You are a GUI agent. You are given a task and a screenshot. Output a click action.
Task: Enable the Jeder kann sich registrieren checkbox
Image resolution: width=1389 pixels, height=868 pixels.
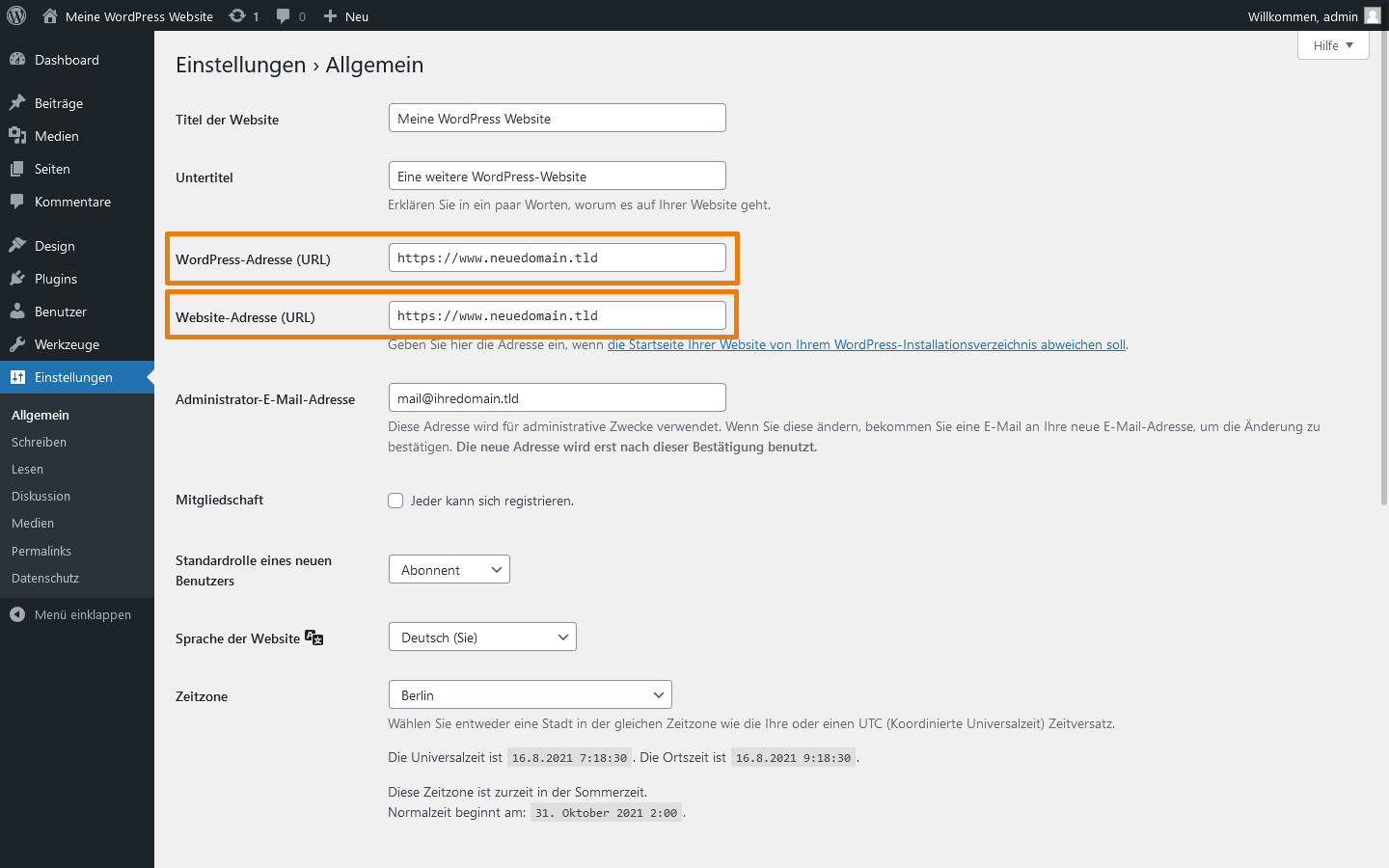click(395, 501)
